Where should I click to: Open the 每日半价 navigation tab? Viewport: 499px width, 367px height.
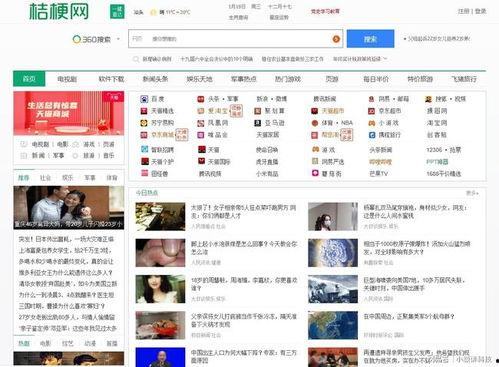click(376, 79)
